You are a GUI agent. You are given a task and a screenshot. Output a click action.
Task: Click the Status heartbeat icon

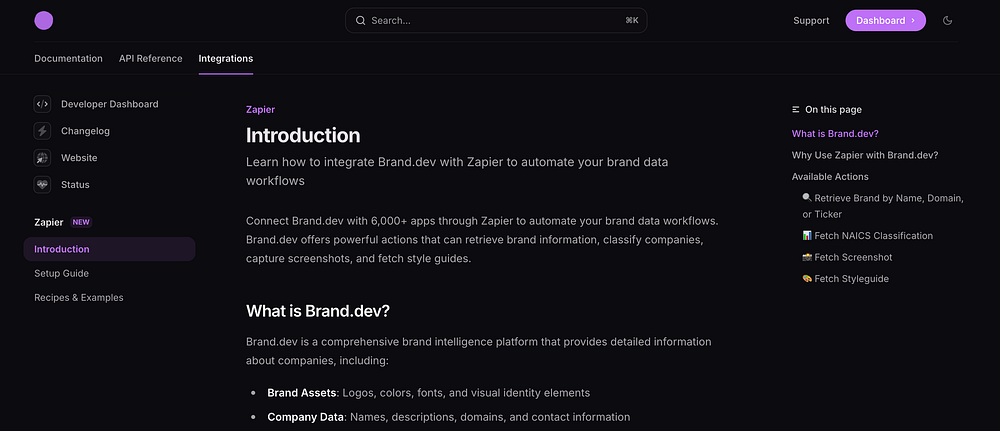click(42, 185)
